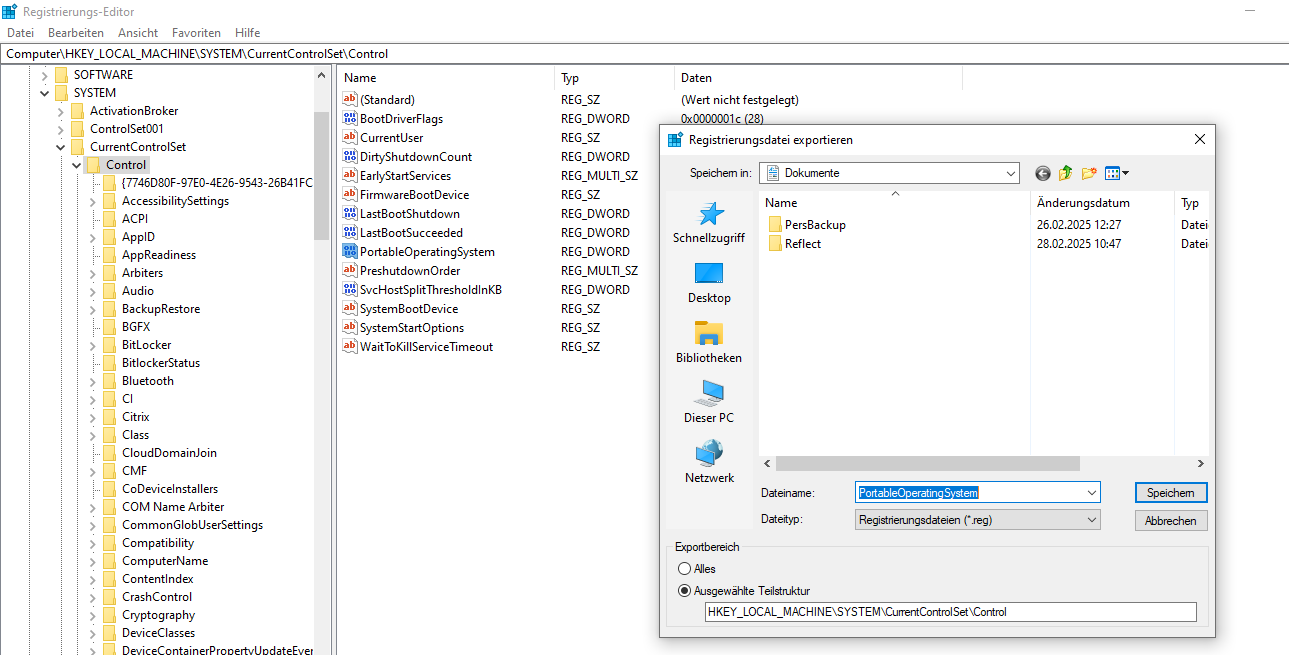Click icon of PortableOperatingSystem value
Screen dimensions: 1289x655
point(350,252)
